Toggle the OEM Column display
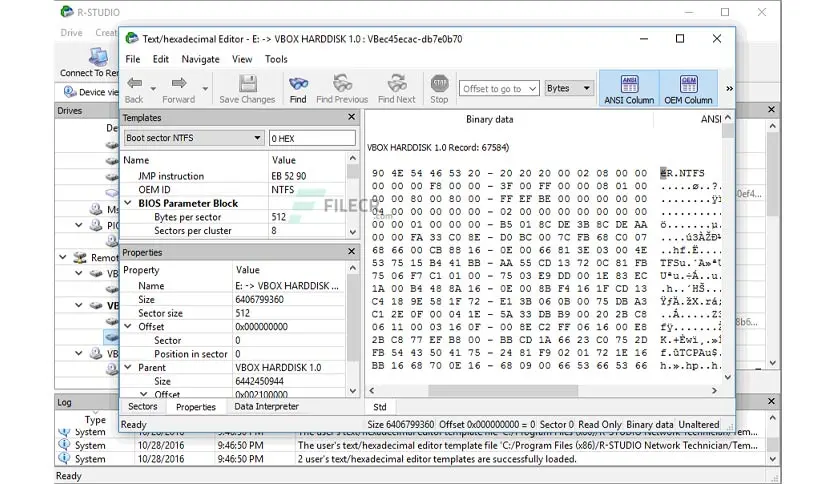The width and height of the screenshot is (836, 484). (x=689, y=88)
